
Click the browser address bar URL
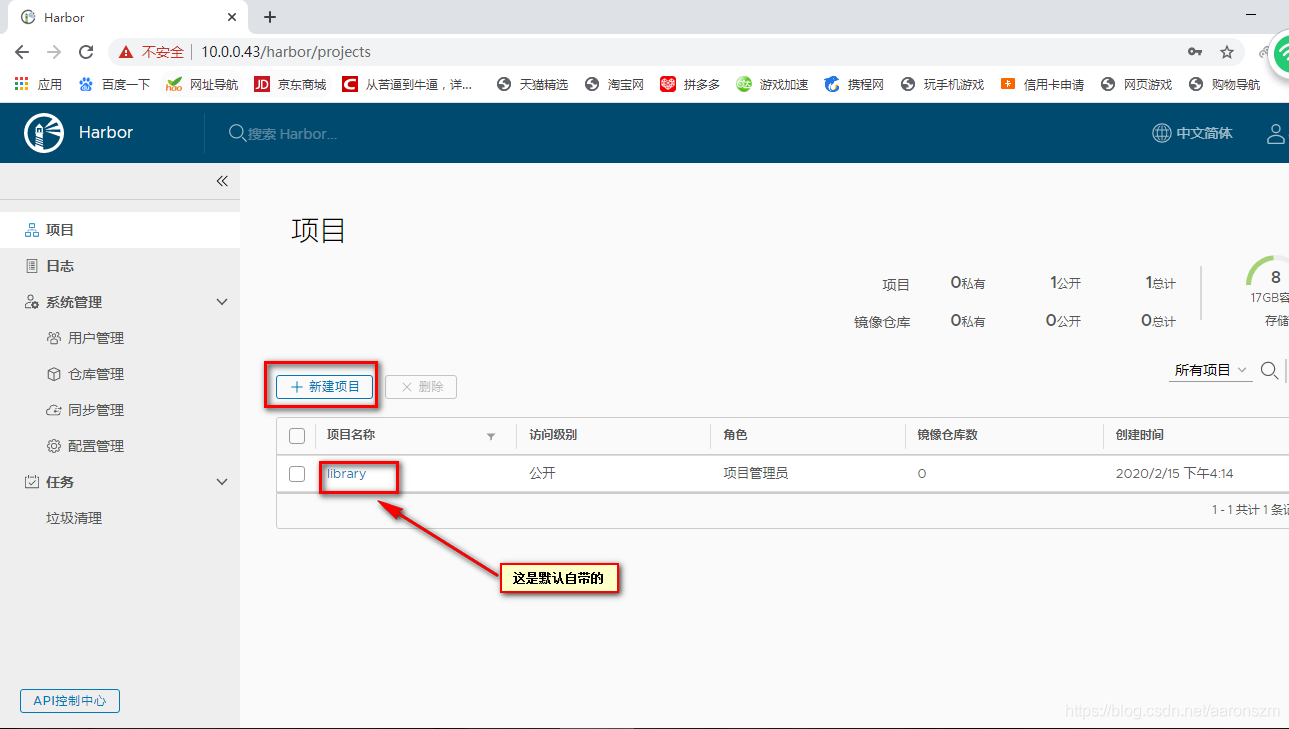(286, 52)
